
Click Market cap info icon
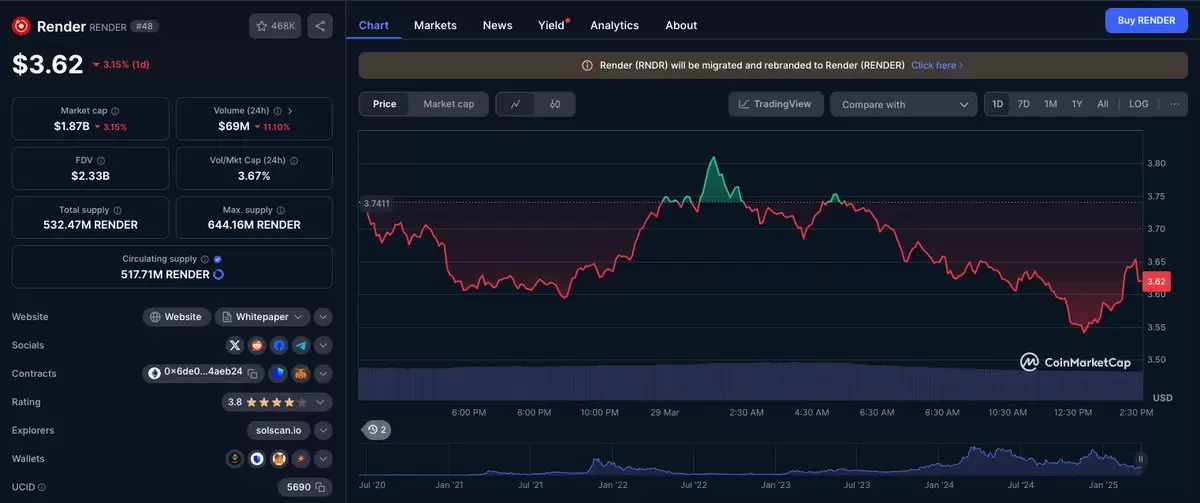(x=115, y=111)
